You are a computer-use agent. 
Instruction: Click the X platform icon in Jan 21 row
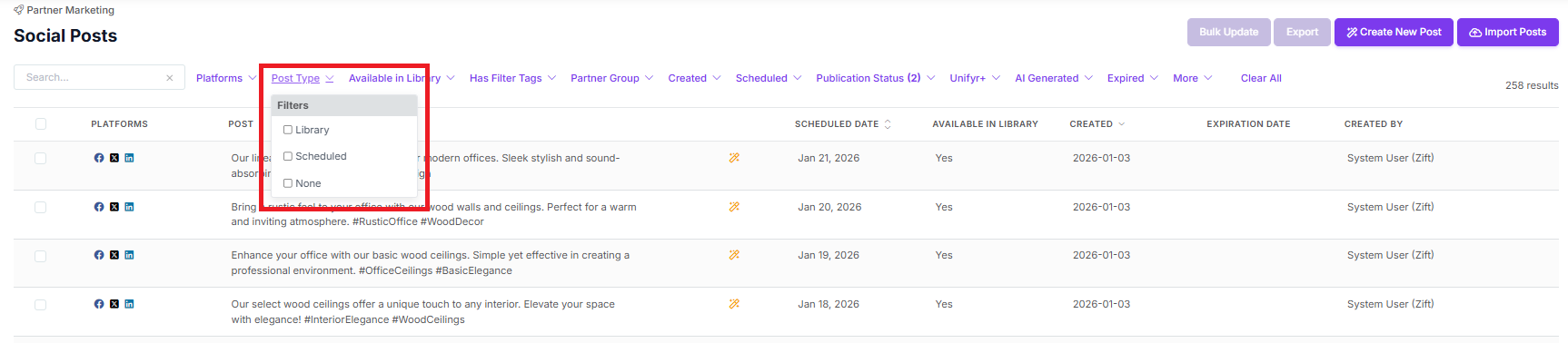(x=114, y=158)
